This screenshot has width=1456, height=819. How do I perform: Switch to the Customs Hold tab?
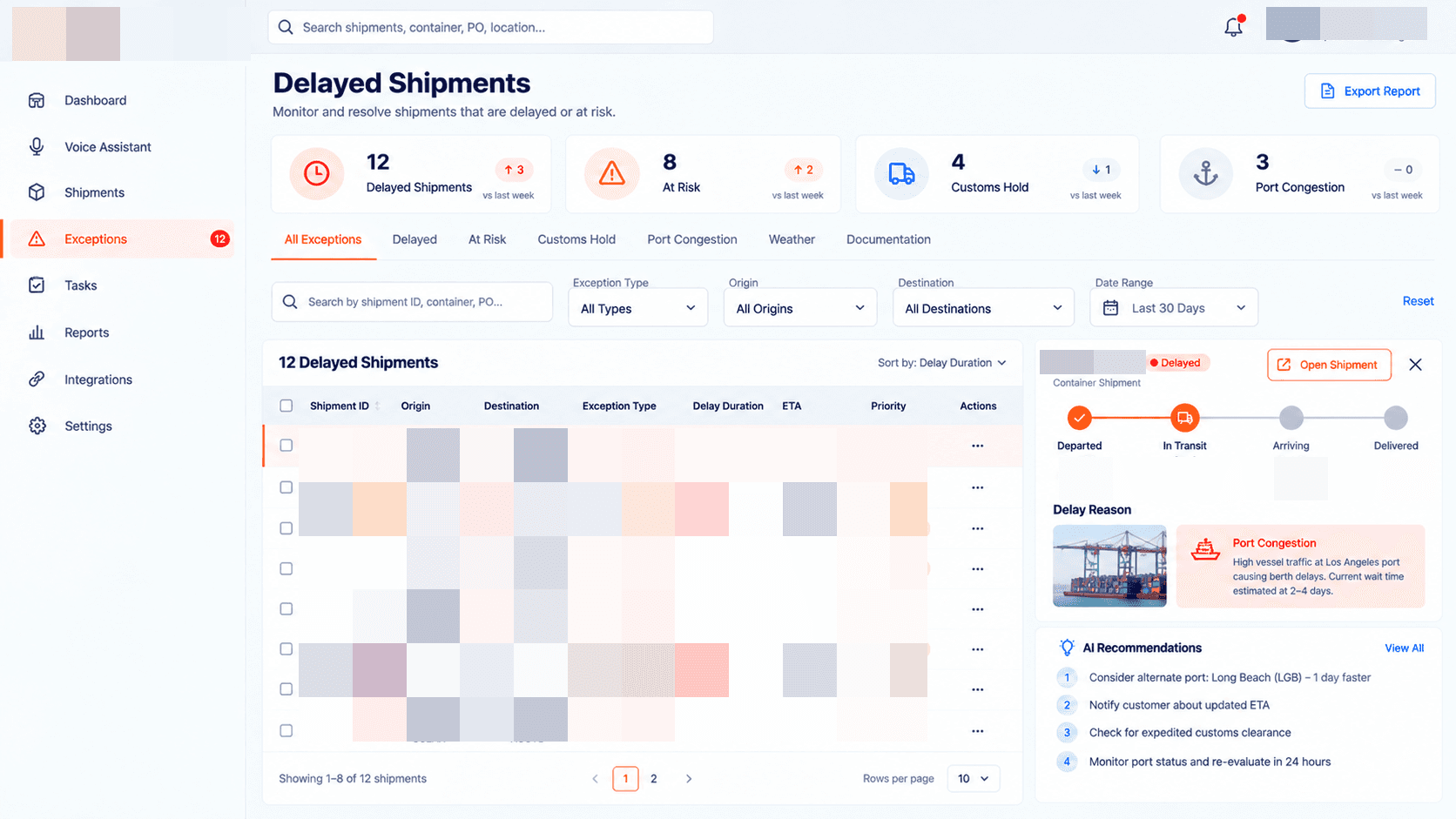coord(576,239)
